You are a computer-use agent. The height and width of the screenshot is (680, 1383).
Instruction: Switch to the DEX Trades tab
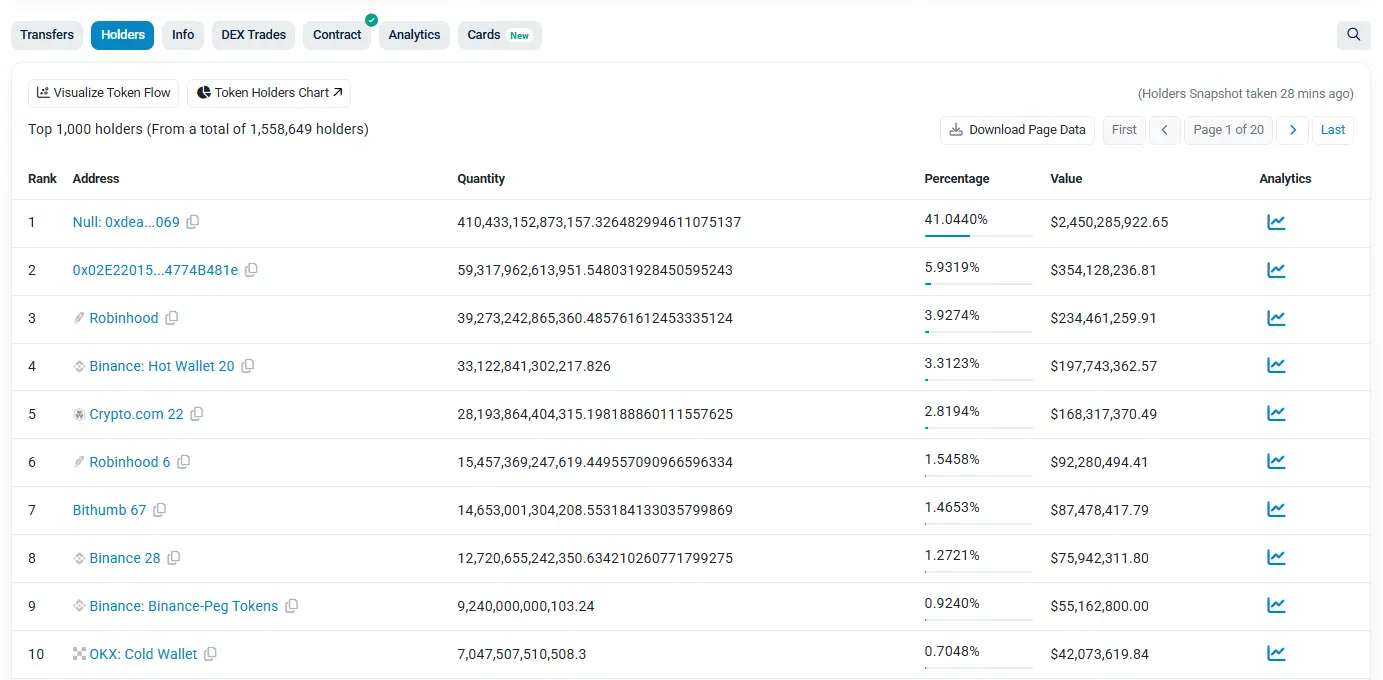pyautogui.click(x=253, y=34)
